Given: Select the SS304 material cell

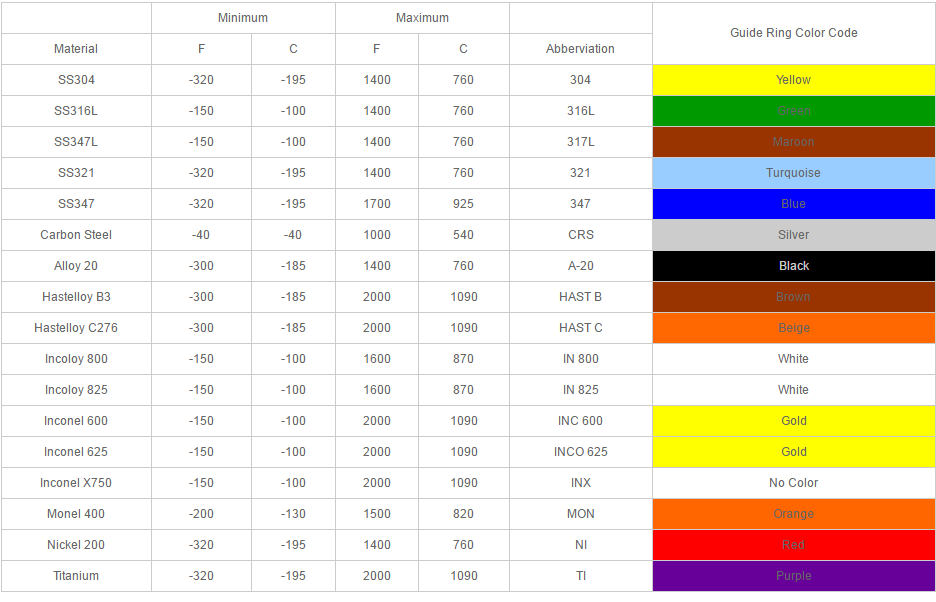Looking at the screenshot, I should pyautogui.click(x=76, y=80).
